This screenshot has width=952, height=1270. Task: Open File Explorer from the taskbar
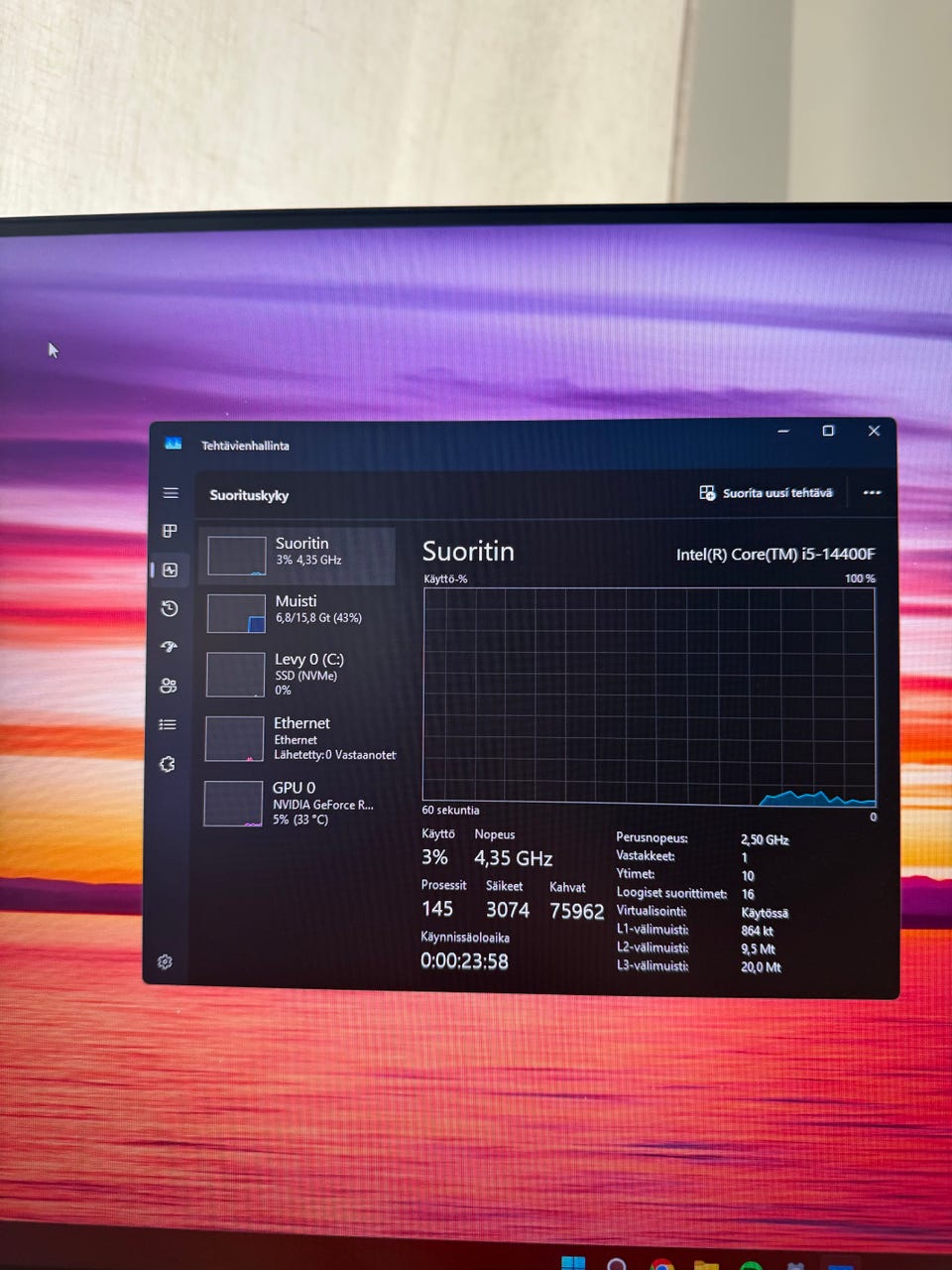click(x=706, y=1265)
